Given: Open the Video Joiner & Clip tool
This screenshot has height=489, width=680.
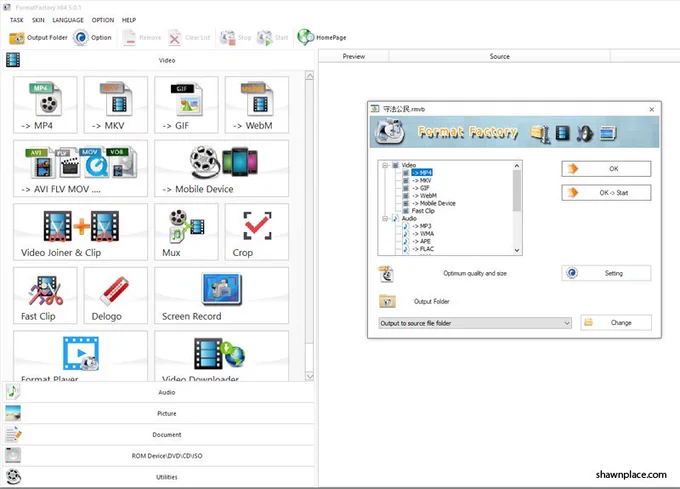Looking at the screenshot, I should click(x=80, y=232).
